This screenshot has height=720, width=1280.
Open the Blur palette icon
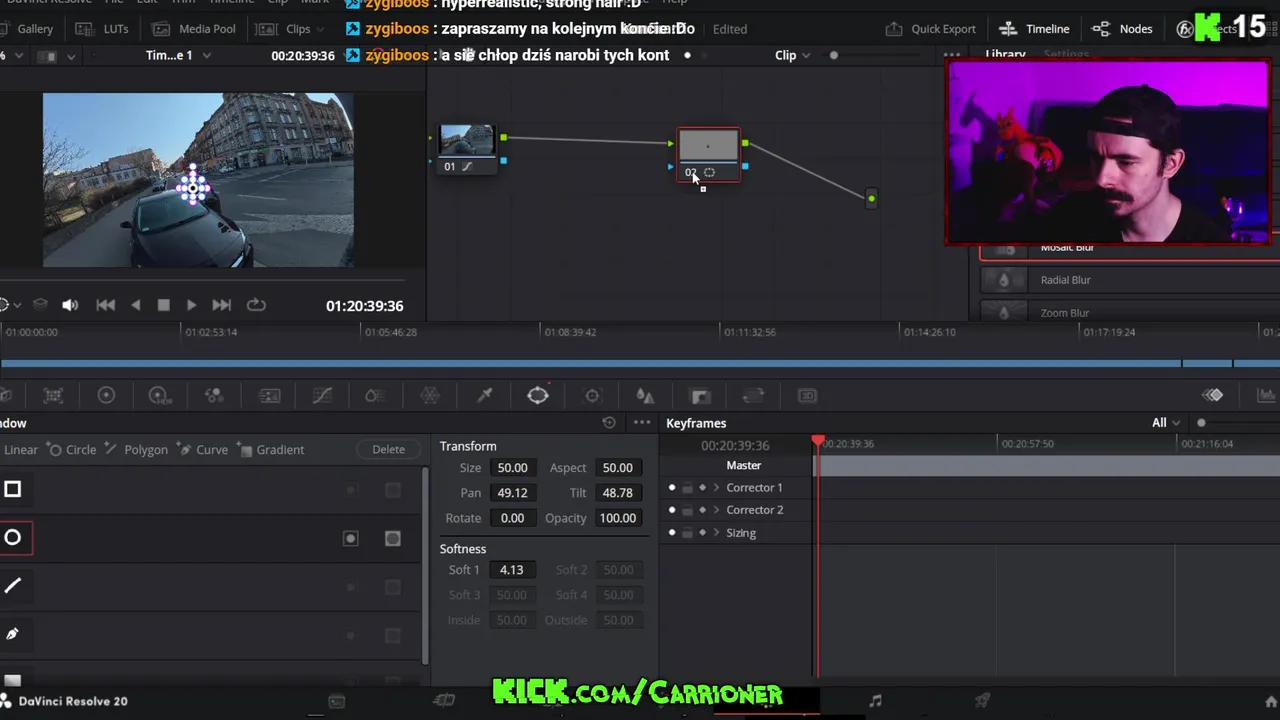645,396
